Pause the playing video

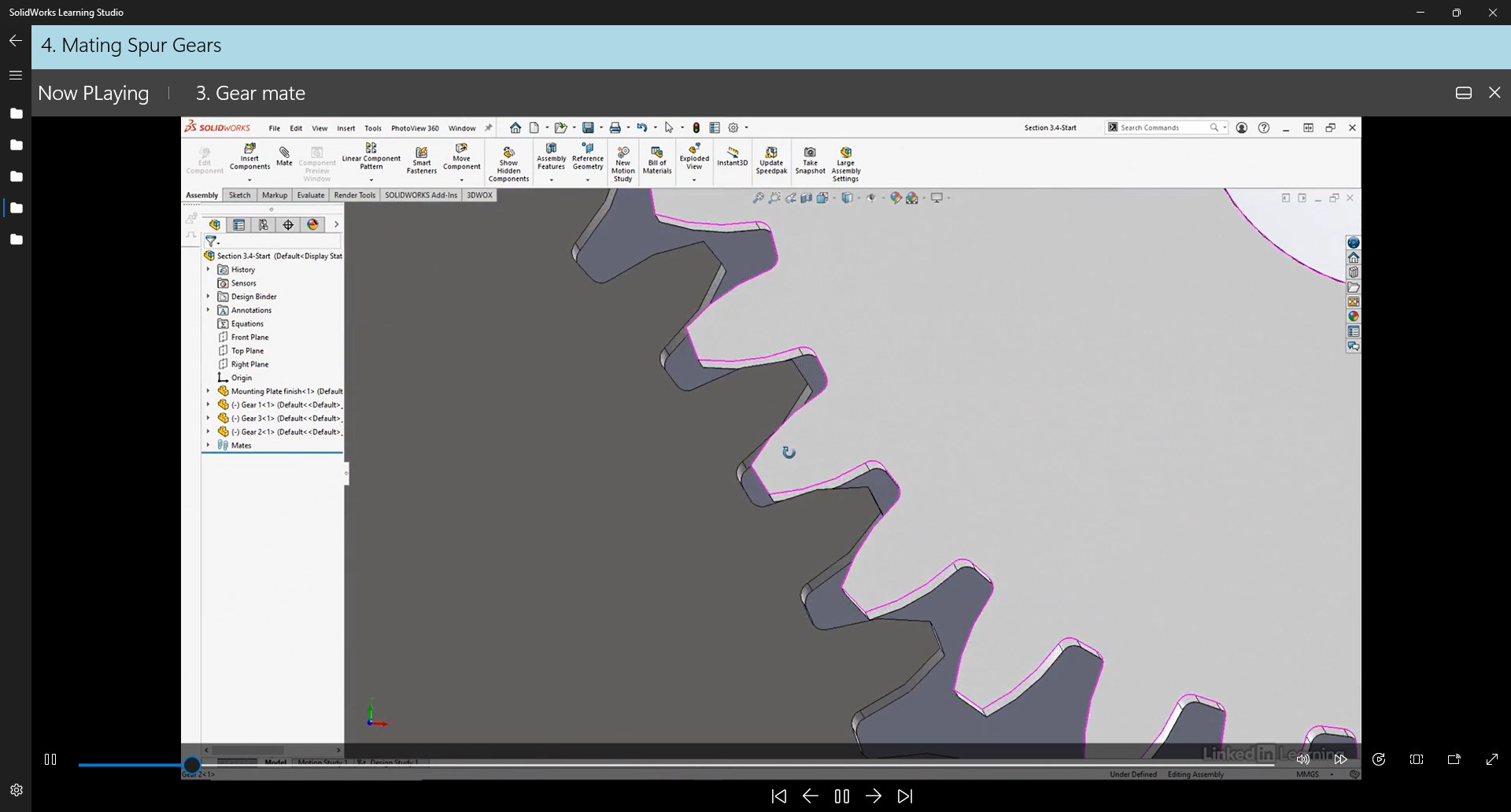(x=50, y=759)
